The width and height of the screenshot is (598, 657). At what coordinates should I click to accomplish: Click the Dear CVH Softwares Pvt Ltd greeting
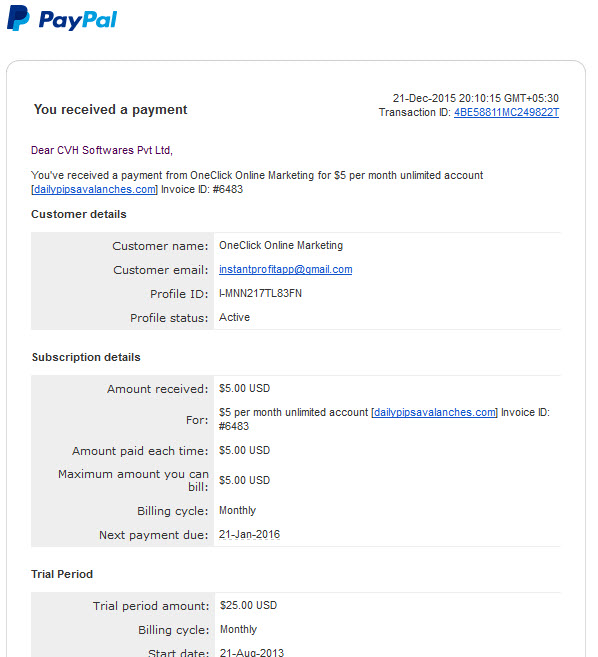pos(102,150)
